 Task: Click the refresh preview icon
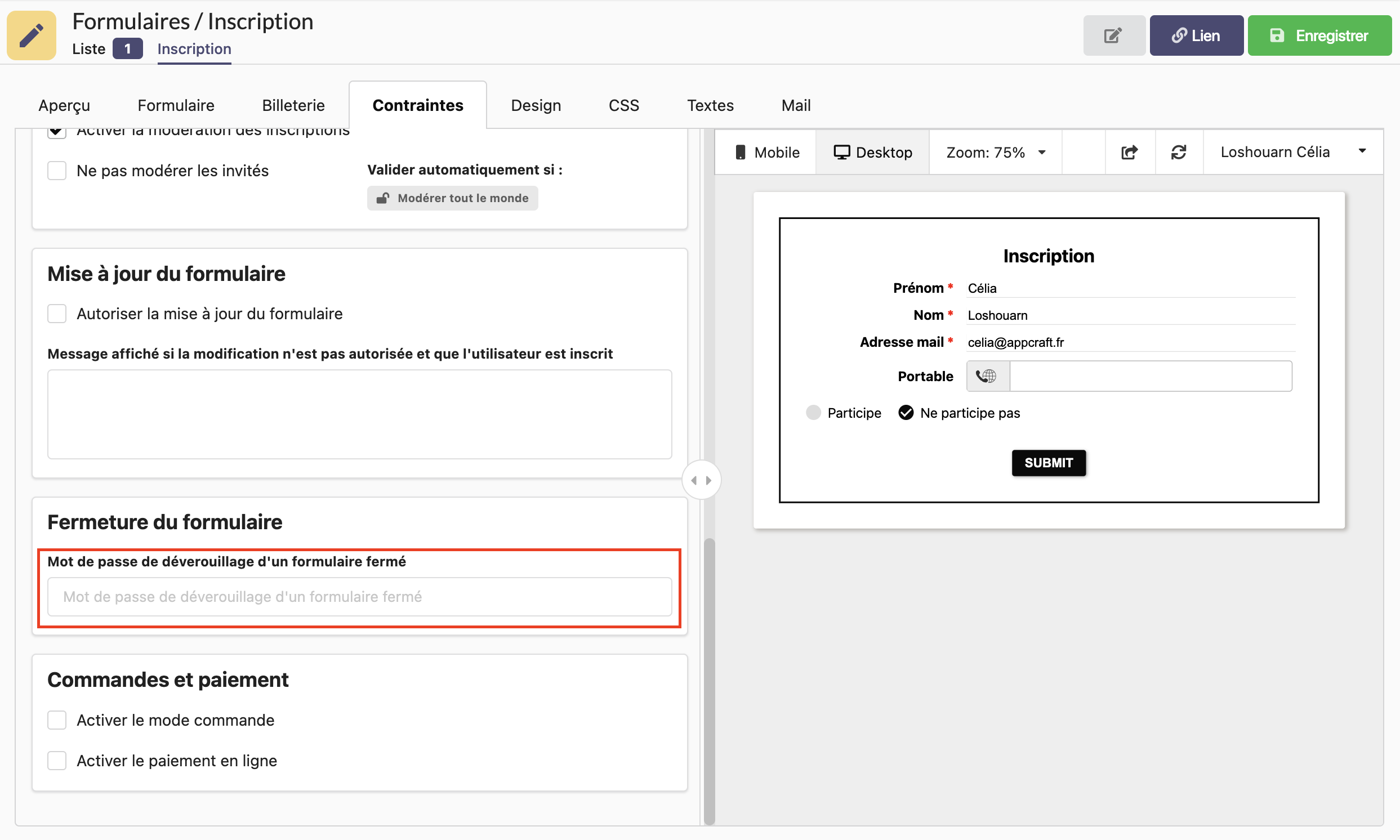(x=1179, y=152)
